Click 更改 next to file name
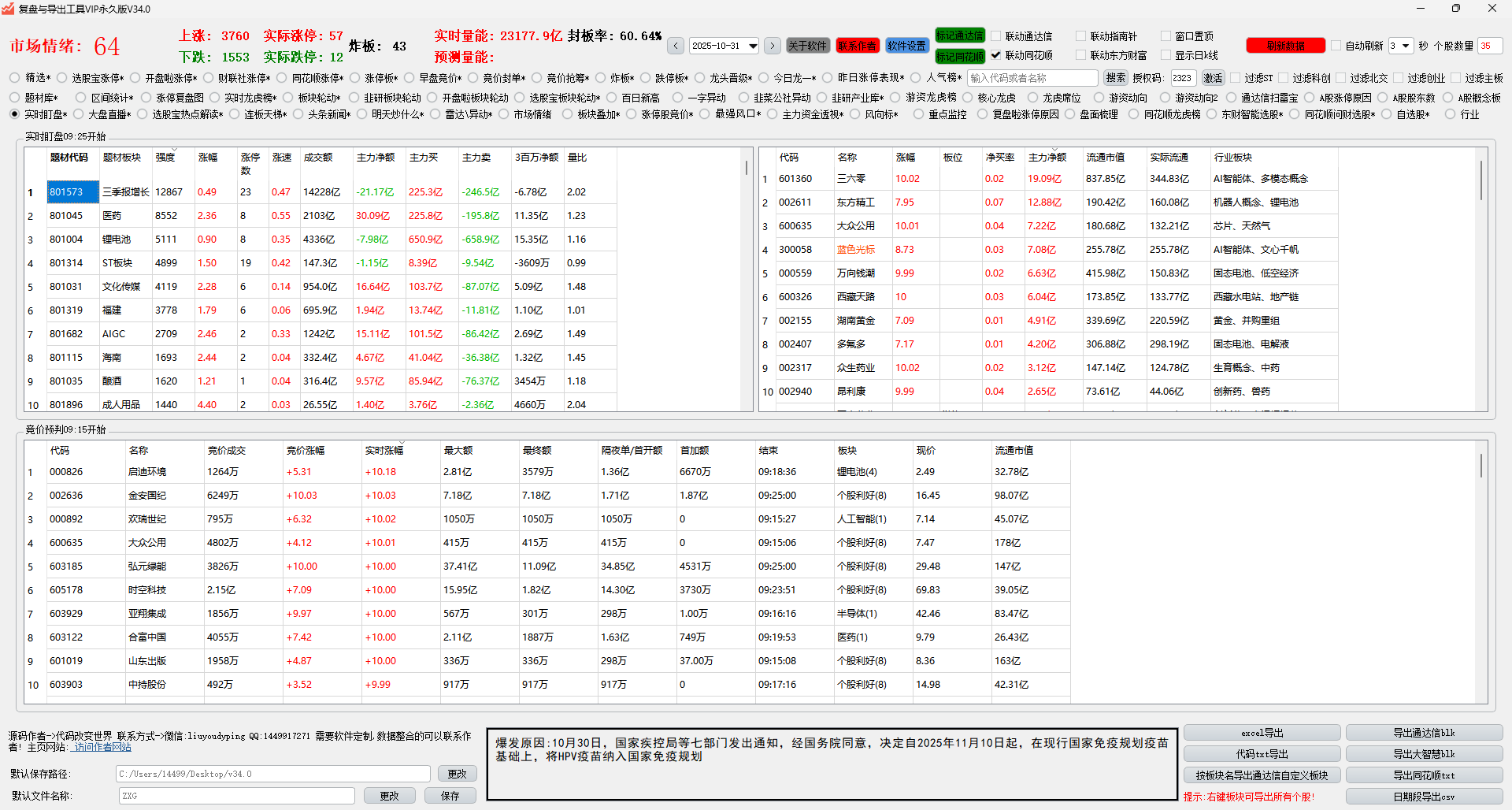The image size is (1512, 810). click(x=389, y=796)
